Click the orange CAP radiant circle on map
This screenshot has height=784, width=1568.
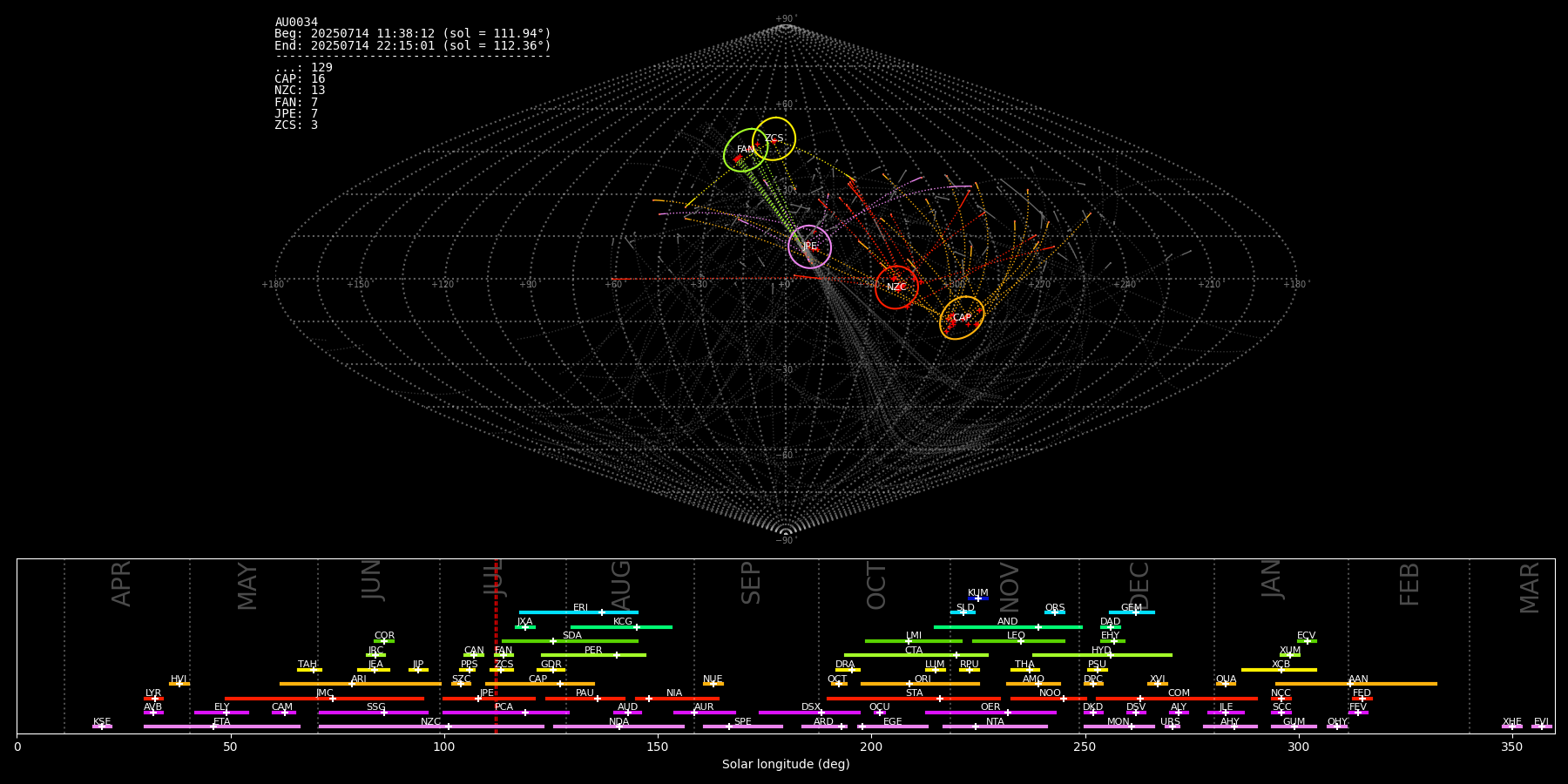(962, 317)
